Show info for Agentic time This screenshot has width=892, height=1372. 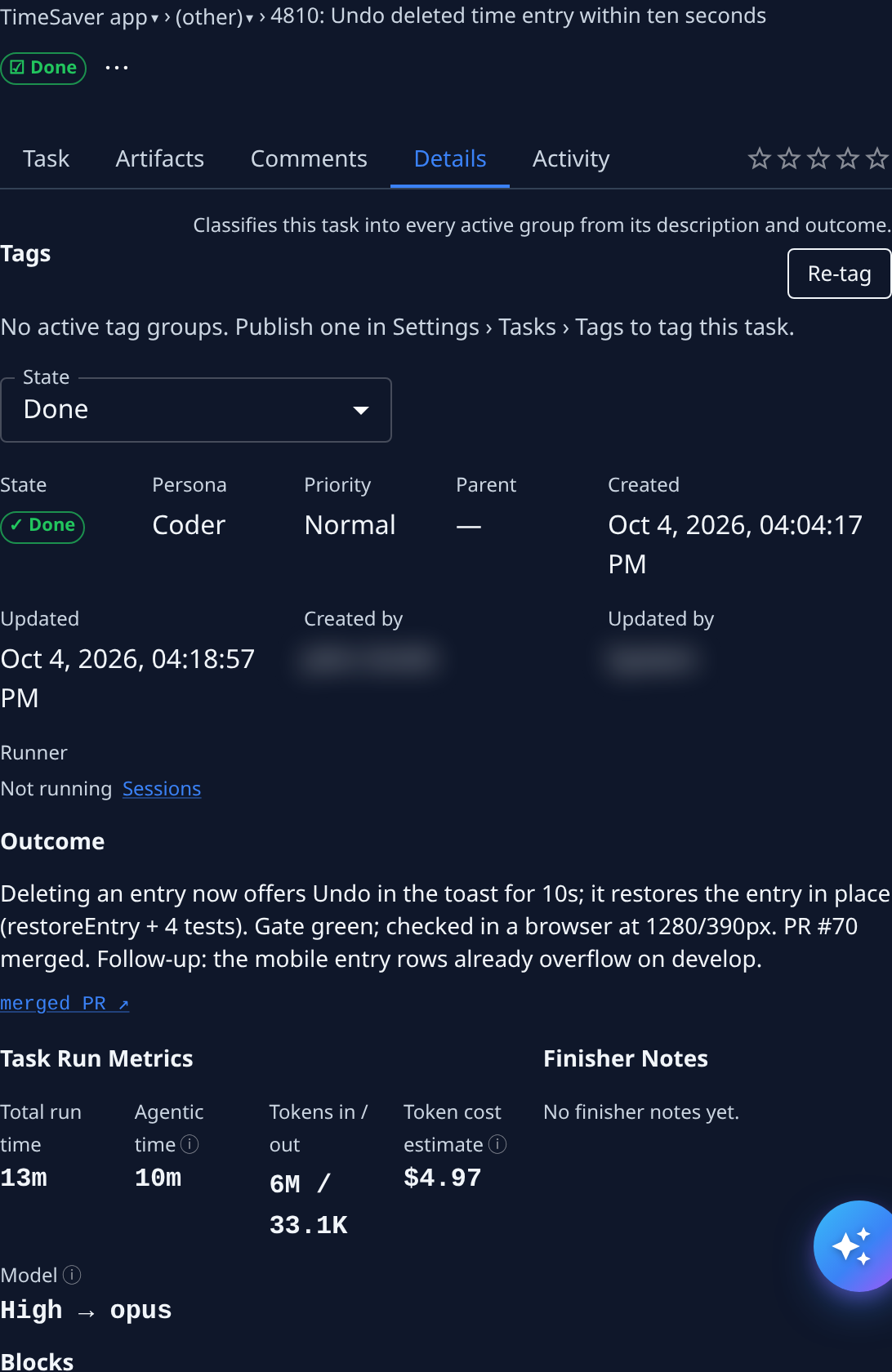coord(190,1144)
